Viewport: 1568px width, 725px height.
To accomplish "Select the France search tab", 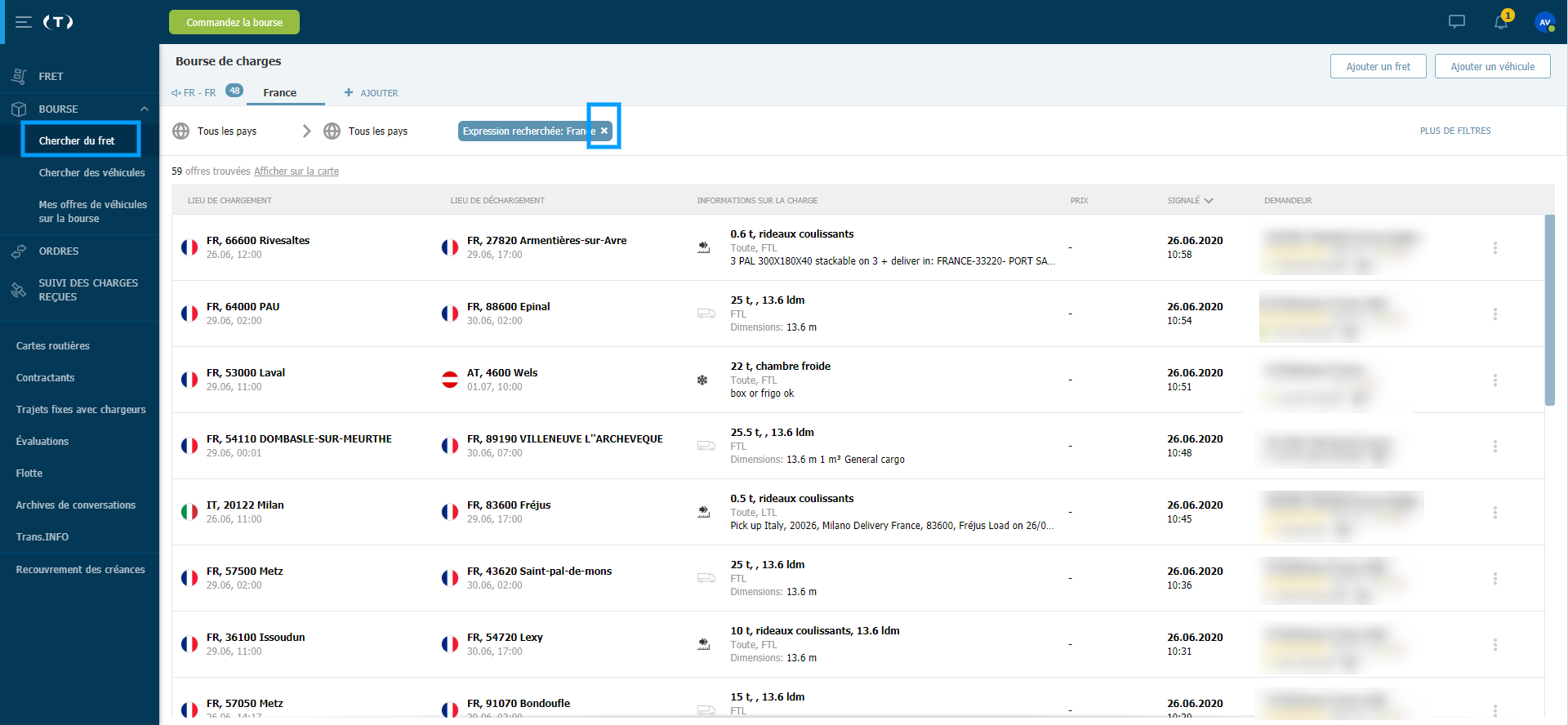I will [x=280, y=92].
